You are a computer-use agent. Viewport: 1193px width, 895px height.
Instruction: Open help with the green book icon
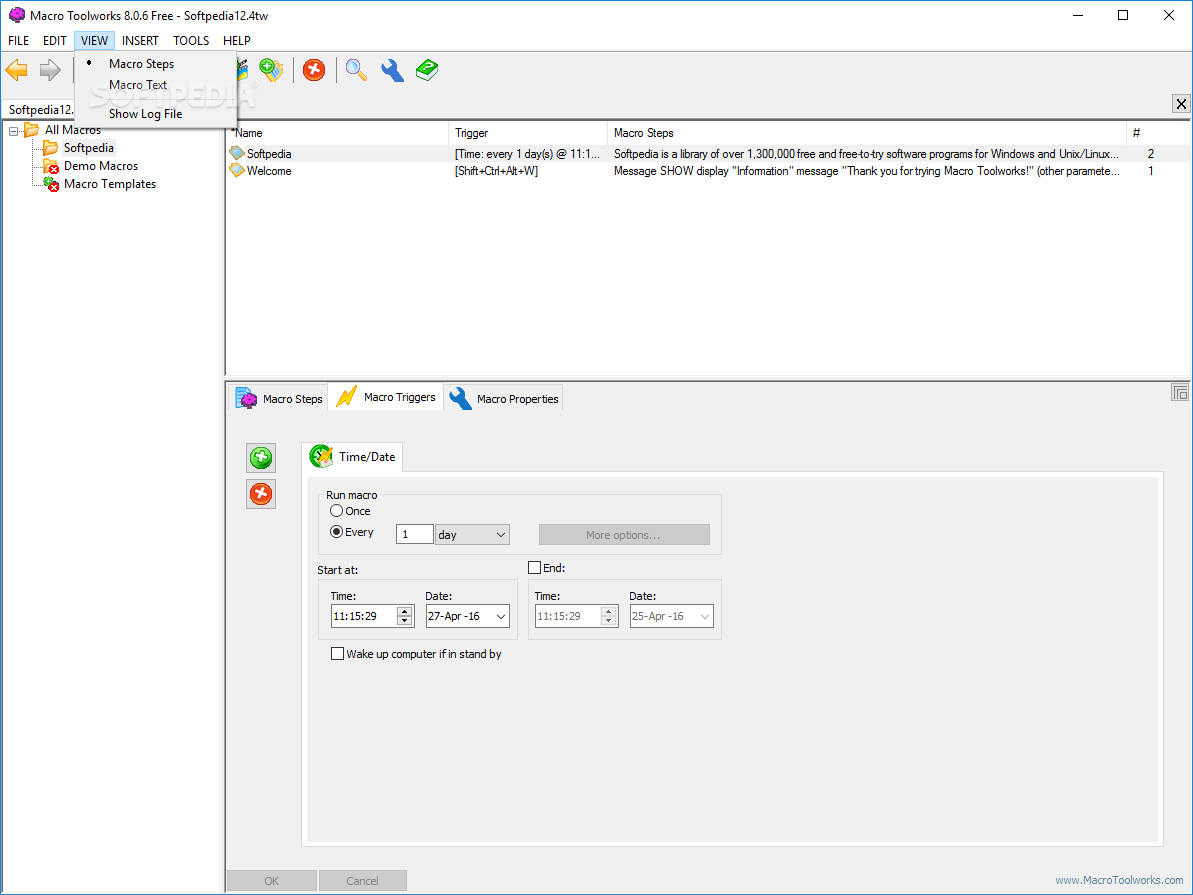click(428, 70)
